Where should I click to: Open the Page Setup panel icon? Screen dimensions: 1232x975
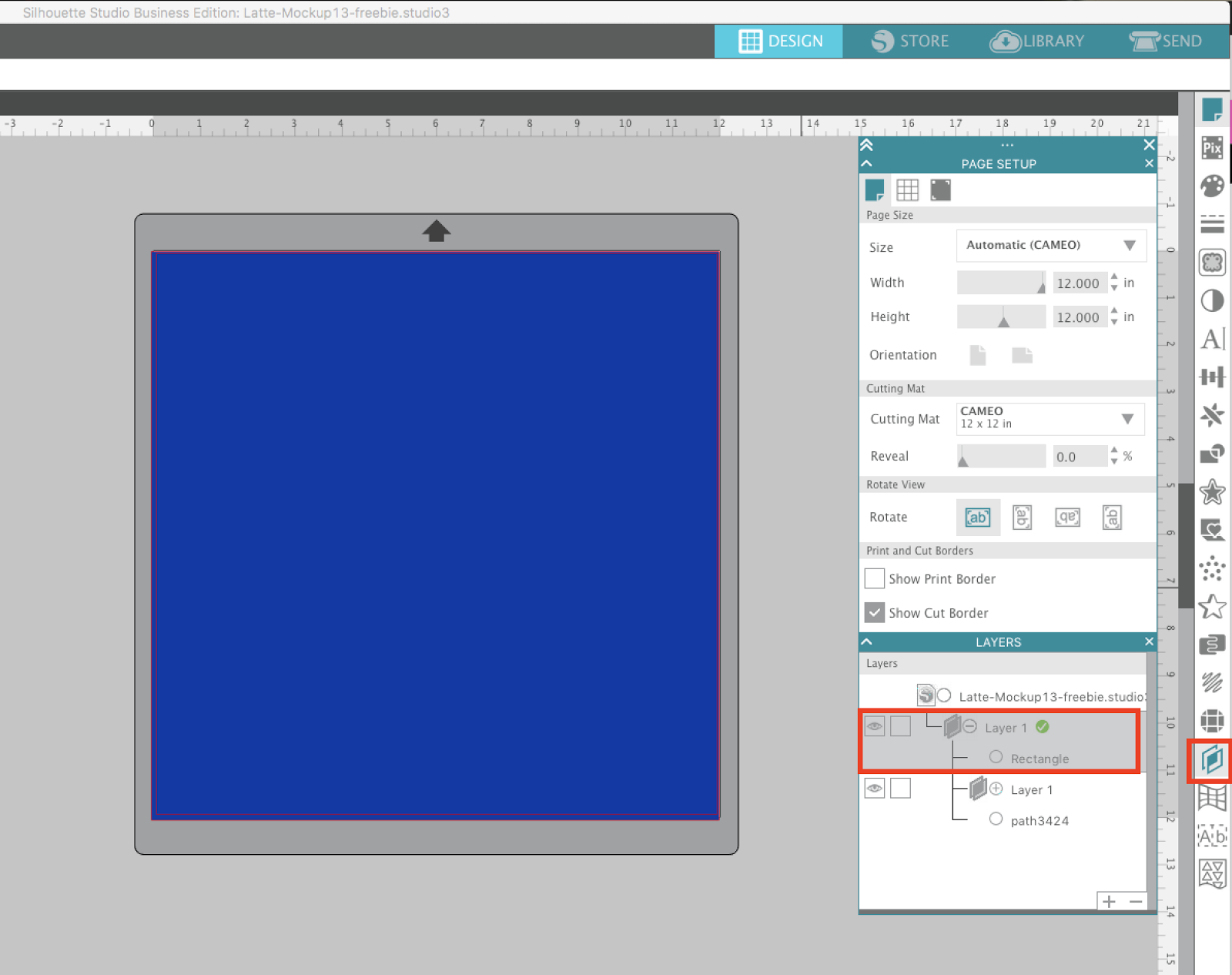(875, 189)
